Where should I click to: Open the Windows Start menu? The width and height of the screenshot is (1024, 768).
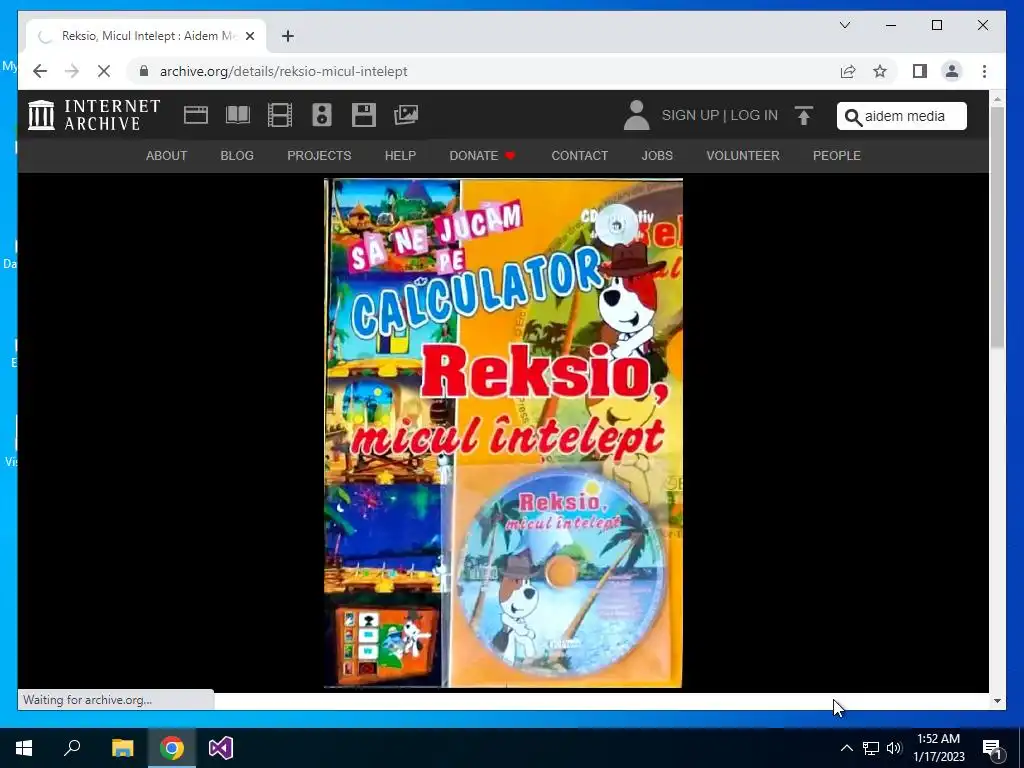click(x=24, y=748)
